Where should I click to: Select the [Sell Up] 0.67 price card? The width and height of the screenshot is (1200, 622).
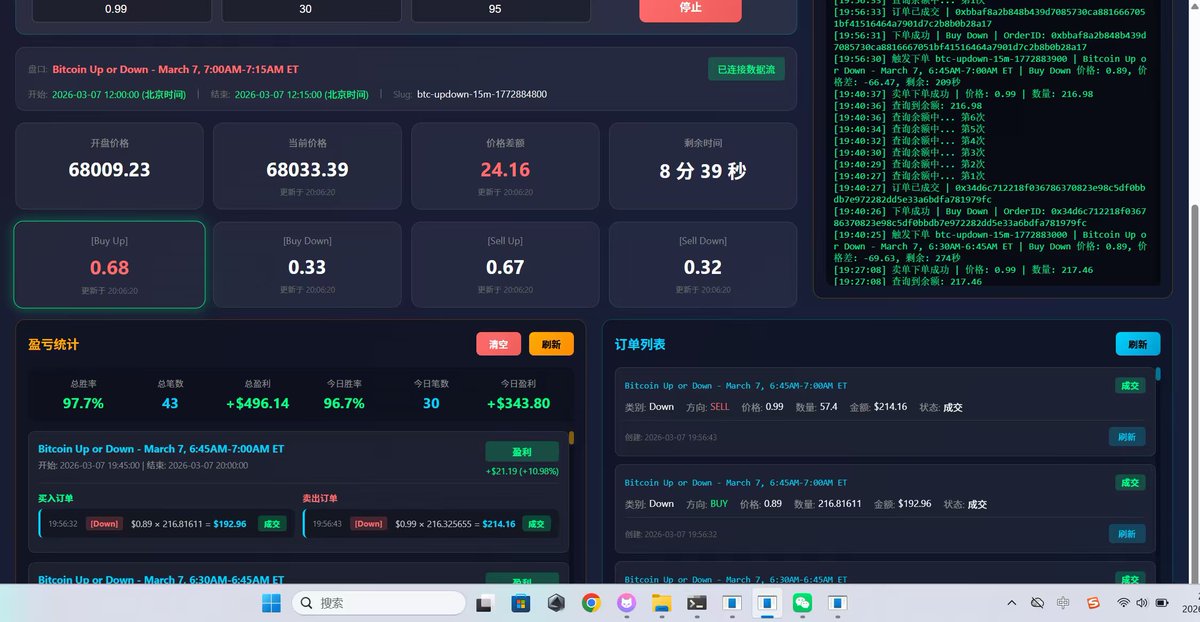pos(505,265)
